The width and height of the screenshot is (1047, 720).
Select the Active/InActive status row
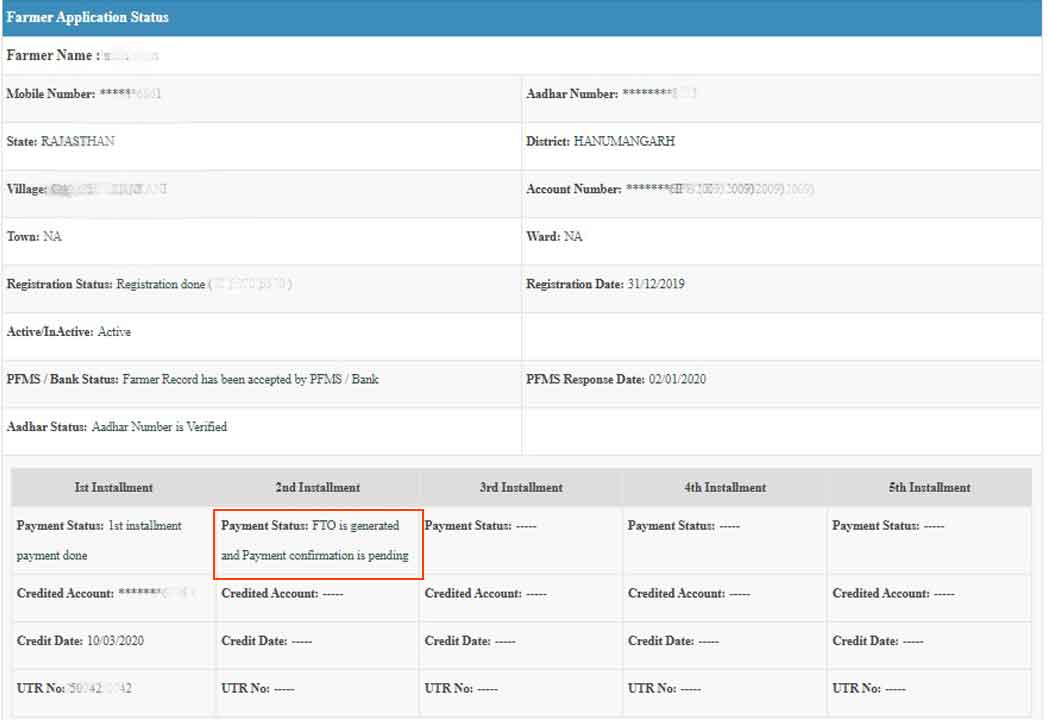(x=69, y=332)
